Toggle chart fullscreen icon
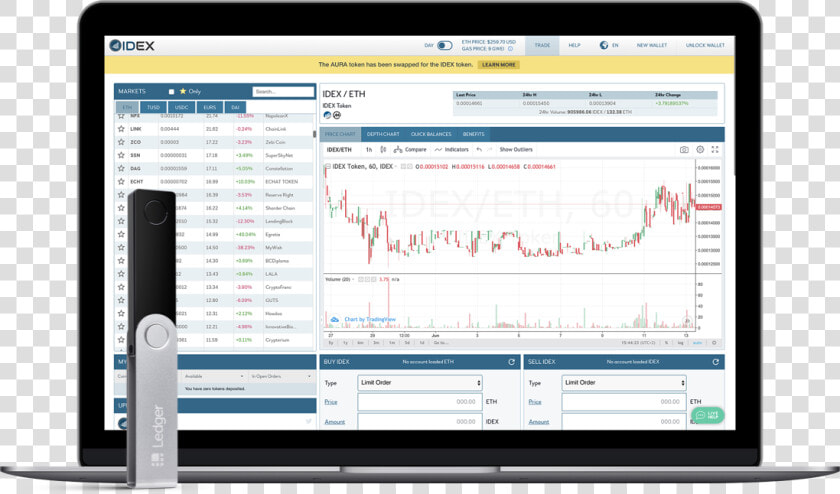 715,149
